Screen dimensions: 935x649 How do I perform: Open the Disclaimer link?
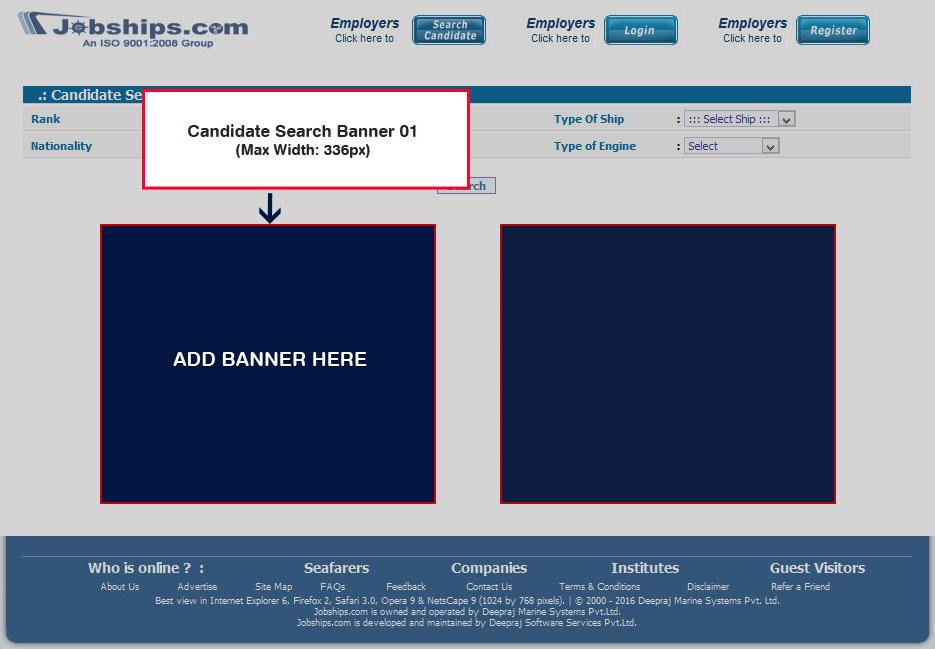coord(708,587)
